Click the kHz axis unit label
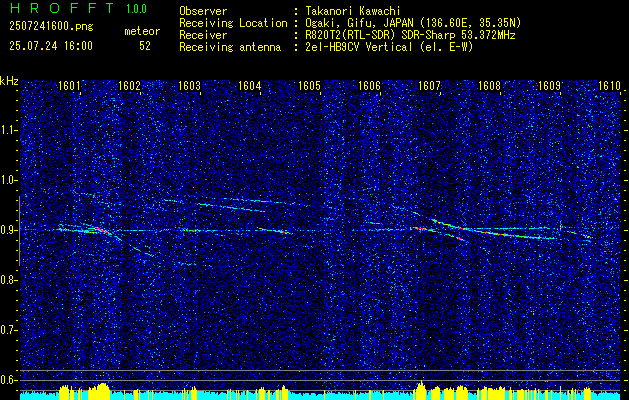 point(9,81)
